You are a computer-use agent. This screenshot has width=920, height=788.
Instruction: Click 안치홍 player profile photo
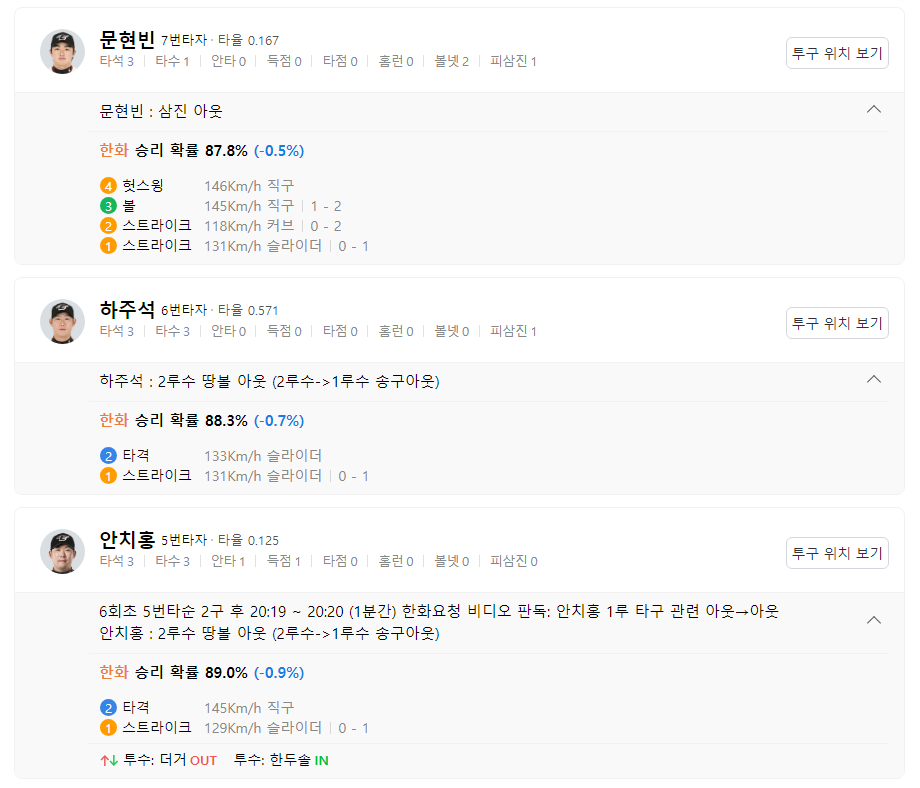pyautogui.click(x=62, y=551)
